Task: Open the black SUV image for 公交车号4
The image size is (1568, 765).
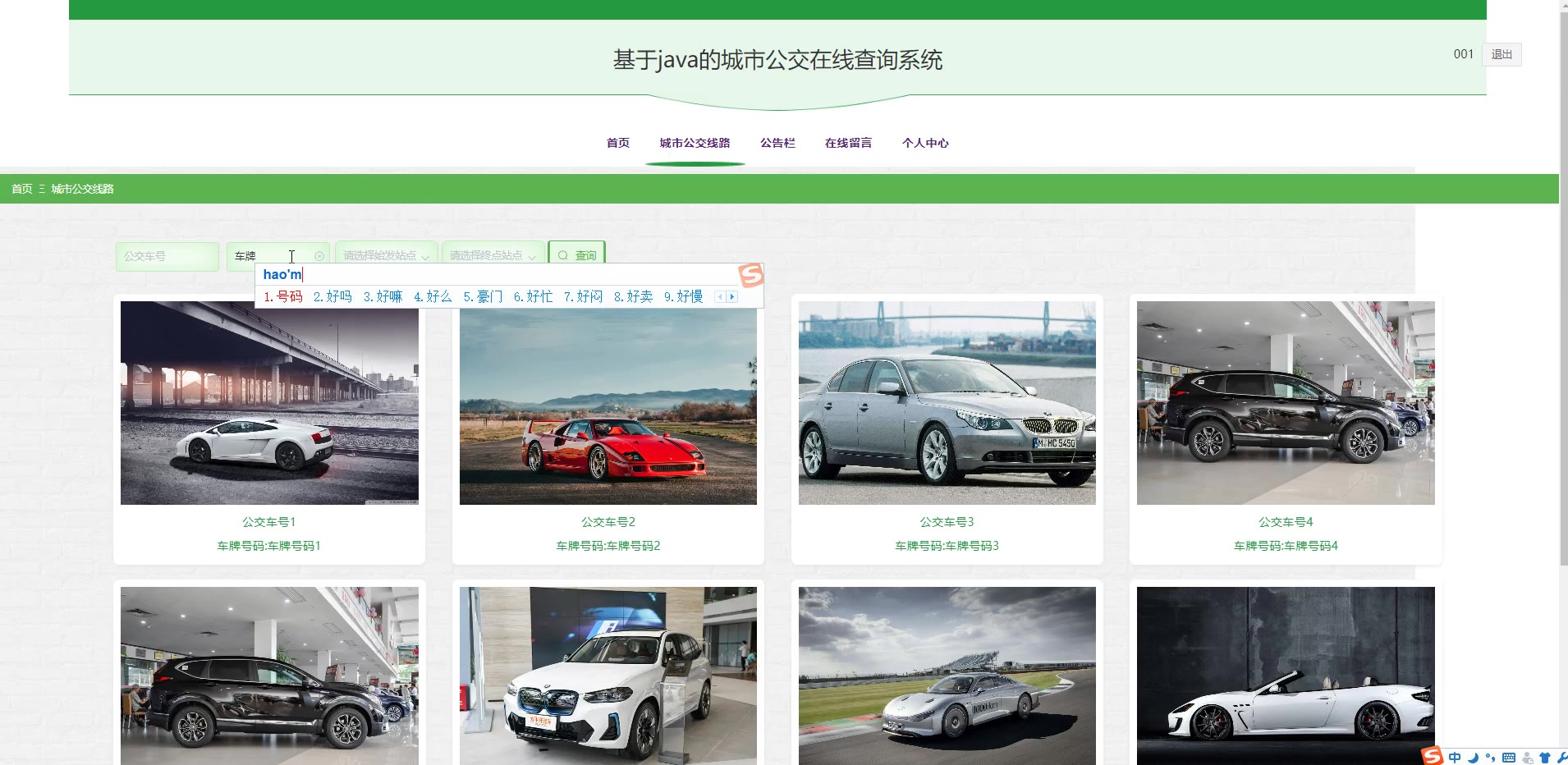Action: pyautogui.click(x=1286, y=403)
